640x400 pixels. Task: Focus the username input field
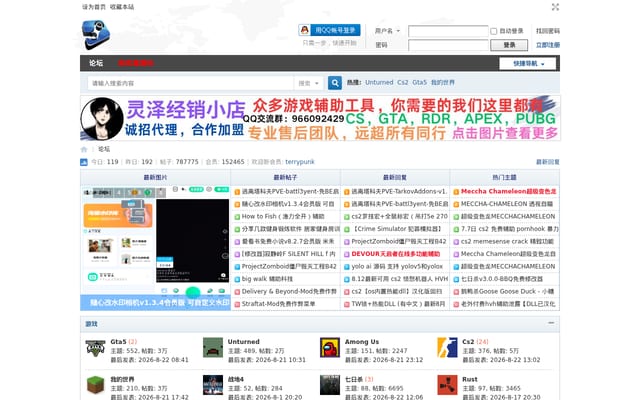click(448, 31)
